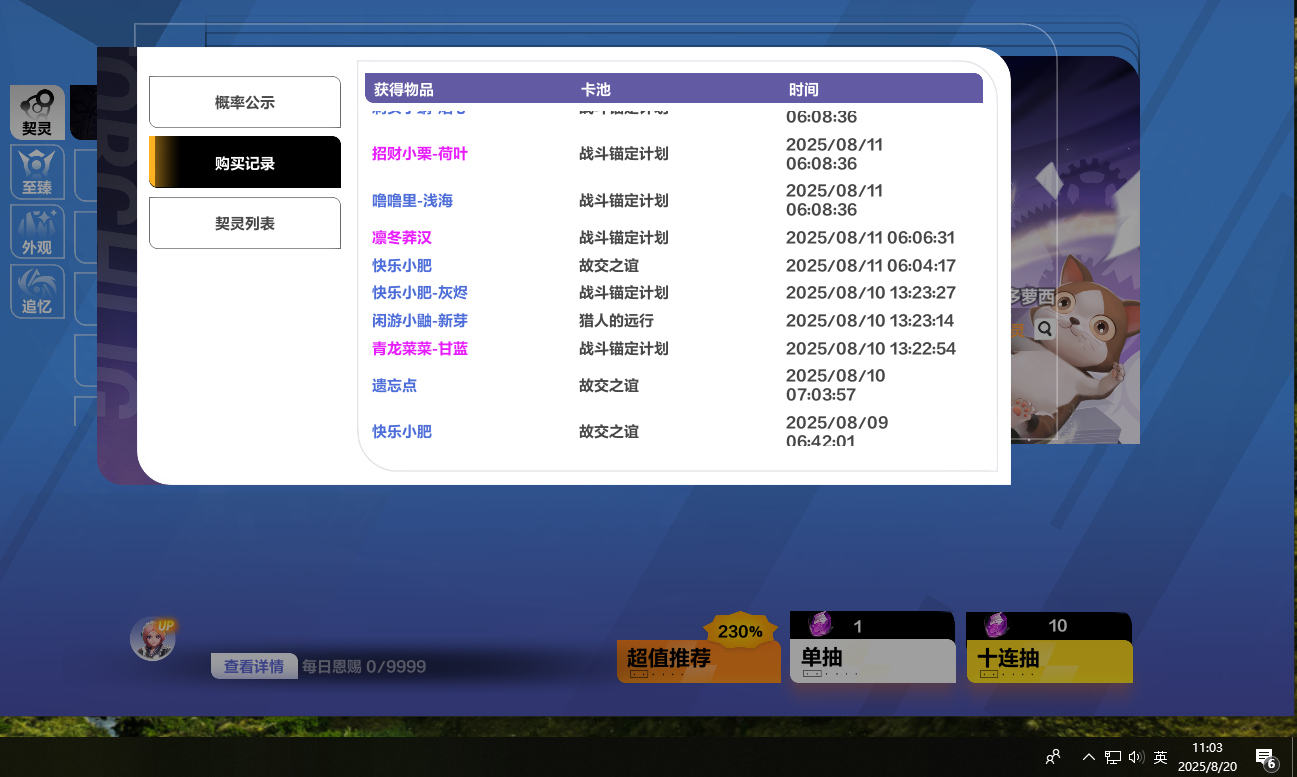Open the notification center icon
This screenshot has width=1297, height=777.
point(1266,757)
